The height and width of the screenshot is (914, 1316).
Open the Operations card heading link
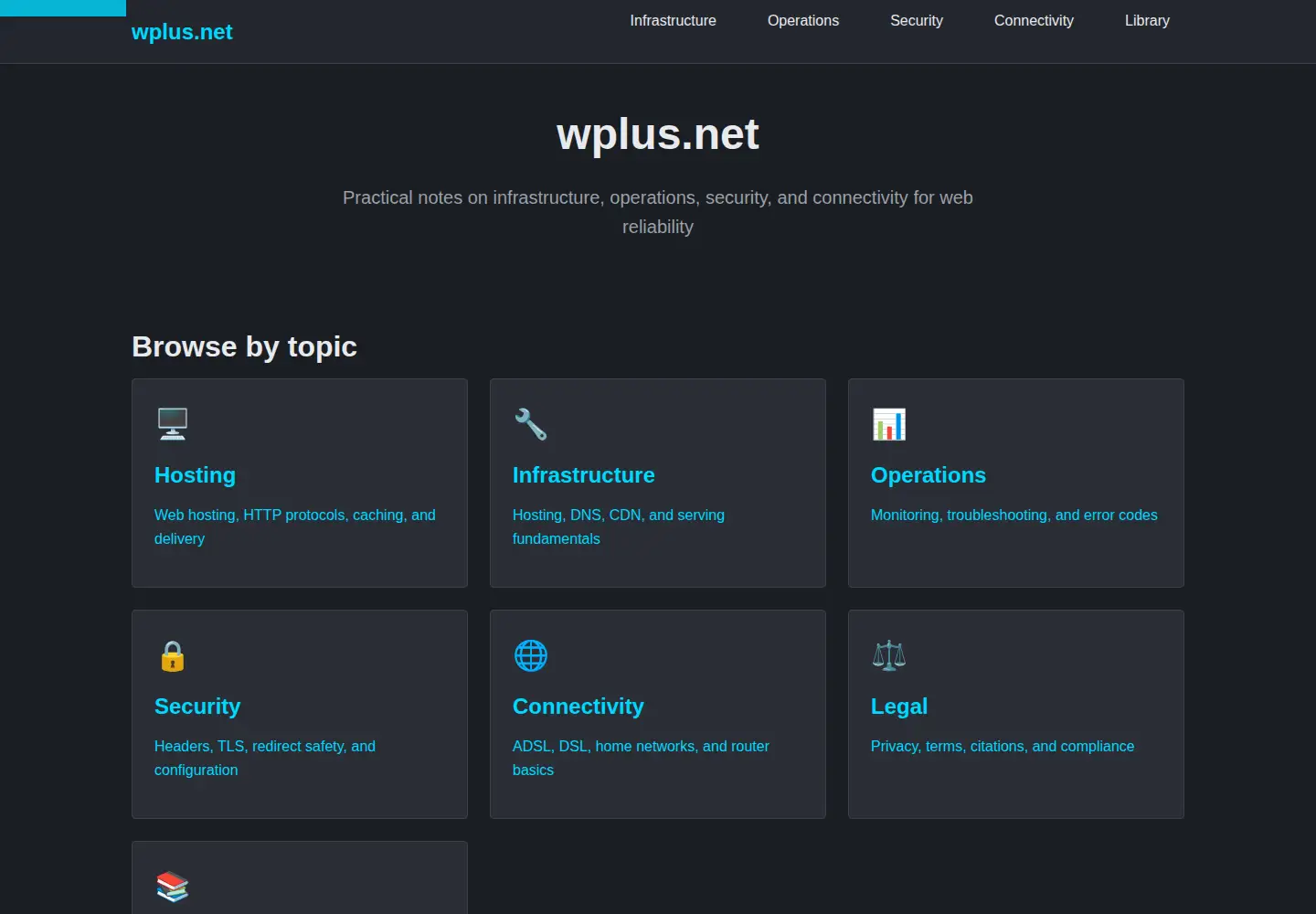coord(929,475)
